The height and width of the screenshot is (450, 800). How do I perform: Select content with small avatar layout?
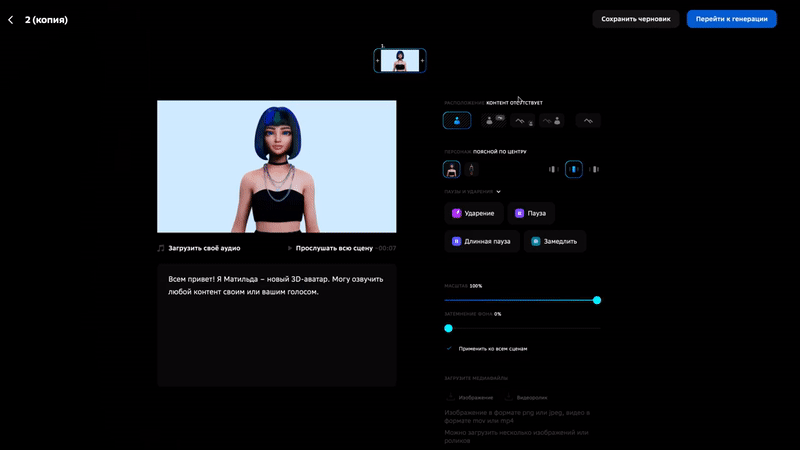click(523, 120)
